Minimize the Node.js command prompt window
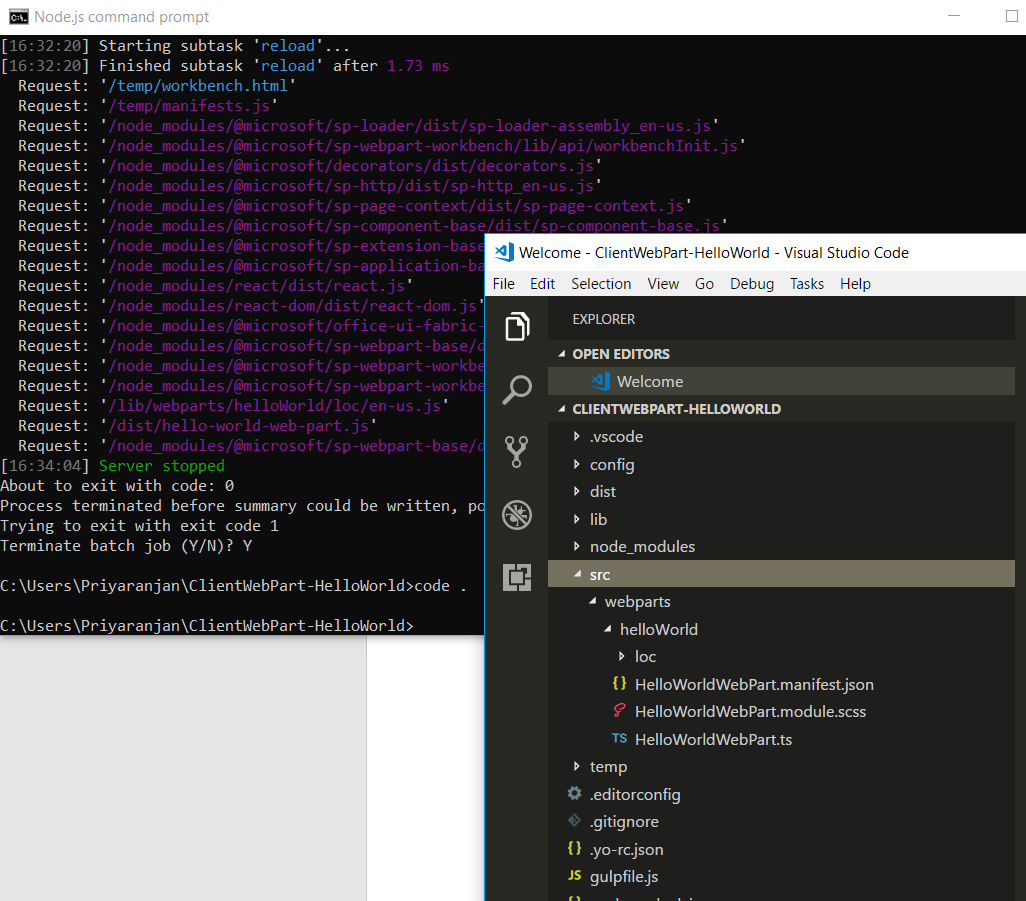 [954, 16]
